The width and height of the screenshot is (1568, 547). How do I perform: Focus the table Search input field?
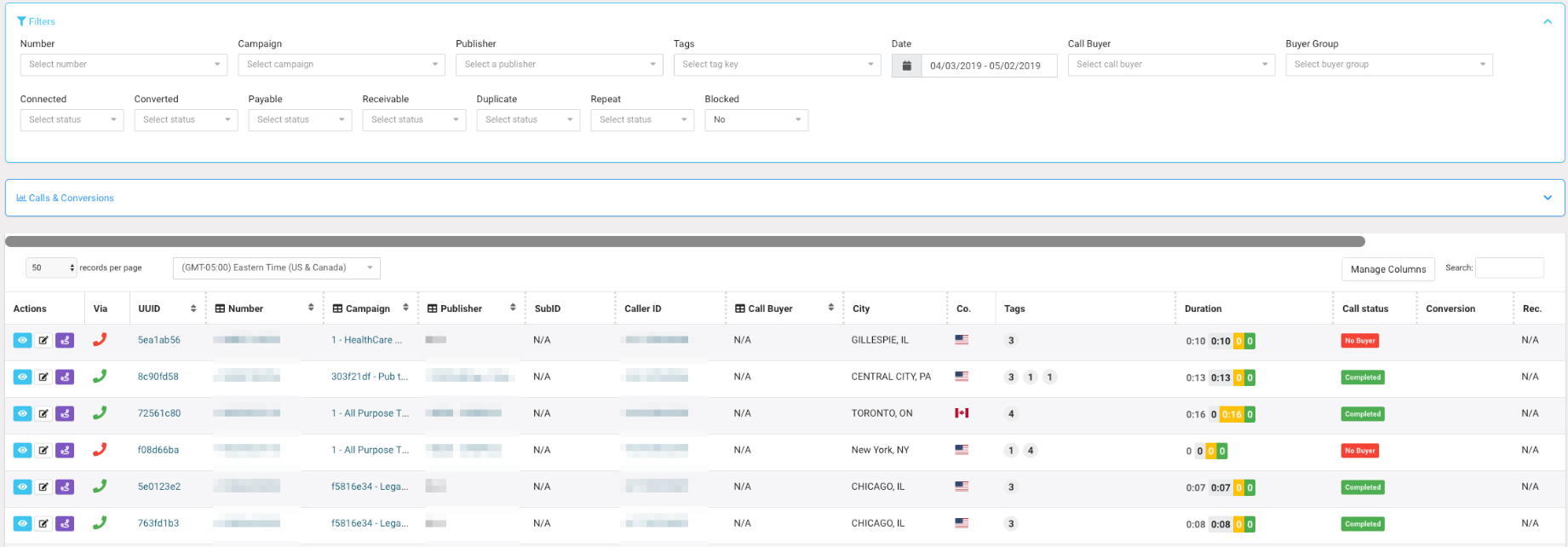1509,268
